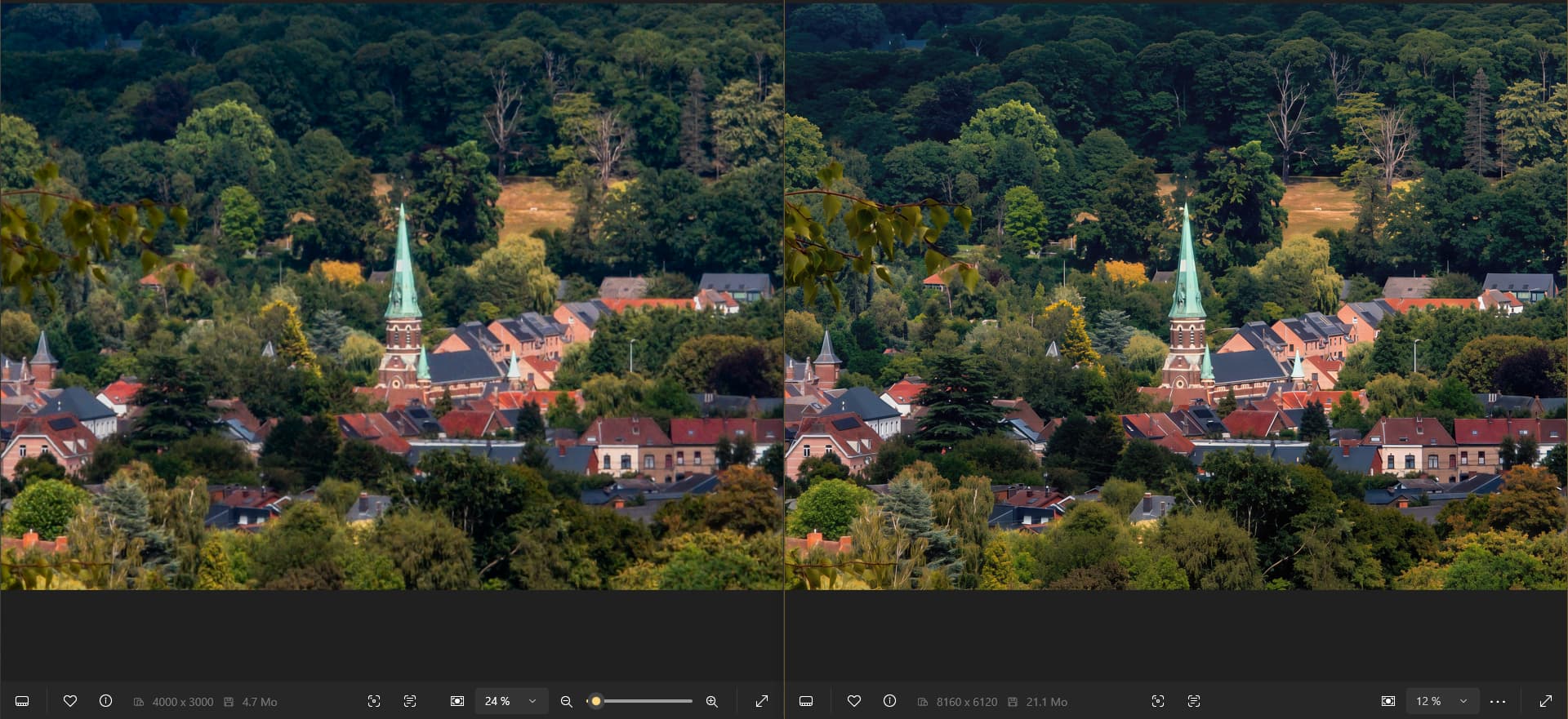Click the 8160 x 6120 dimensions text
The height and width of the screenshot is (719, 1568).
click(x=967, y=702)
